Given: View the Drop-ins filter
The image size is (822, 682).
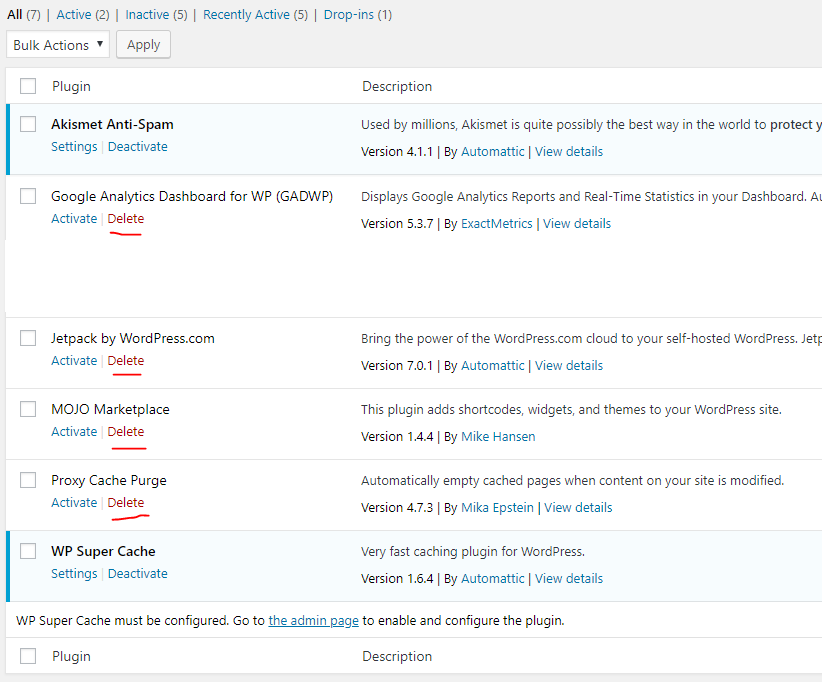Looking at the screenshot, I should point(349,15).
